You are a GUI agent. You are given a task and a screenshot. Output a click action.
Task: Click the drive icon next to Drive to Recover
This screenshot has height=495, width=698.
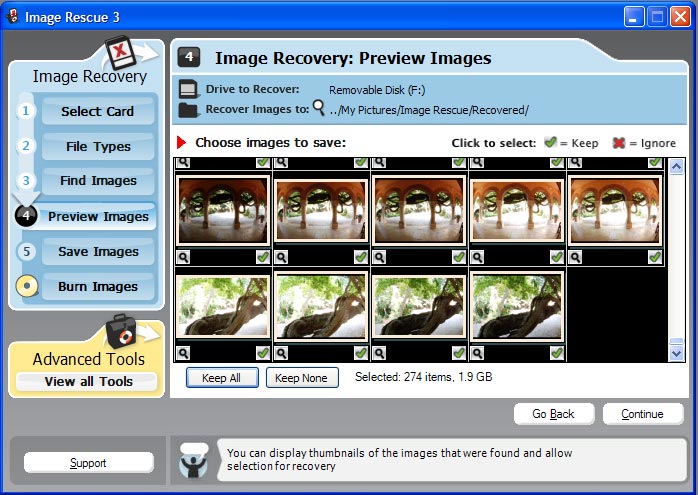188,90
